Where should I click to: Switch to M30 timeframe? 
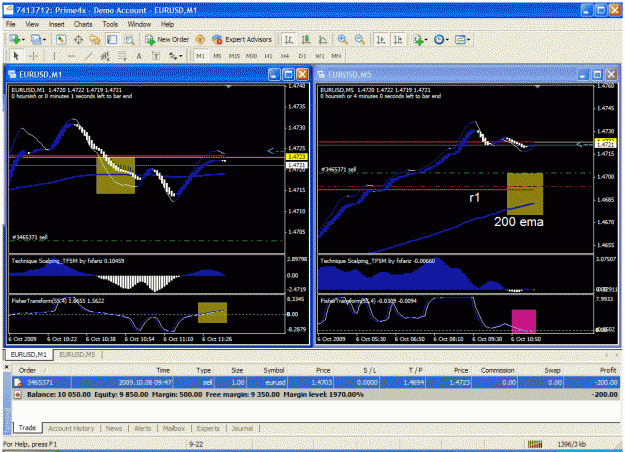coord(251,56)
